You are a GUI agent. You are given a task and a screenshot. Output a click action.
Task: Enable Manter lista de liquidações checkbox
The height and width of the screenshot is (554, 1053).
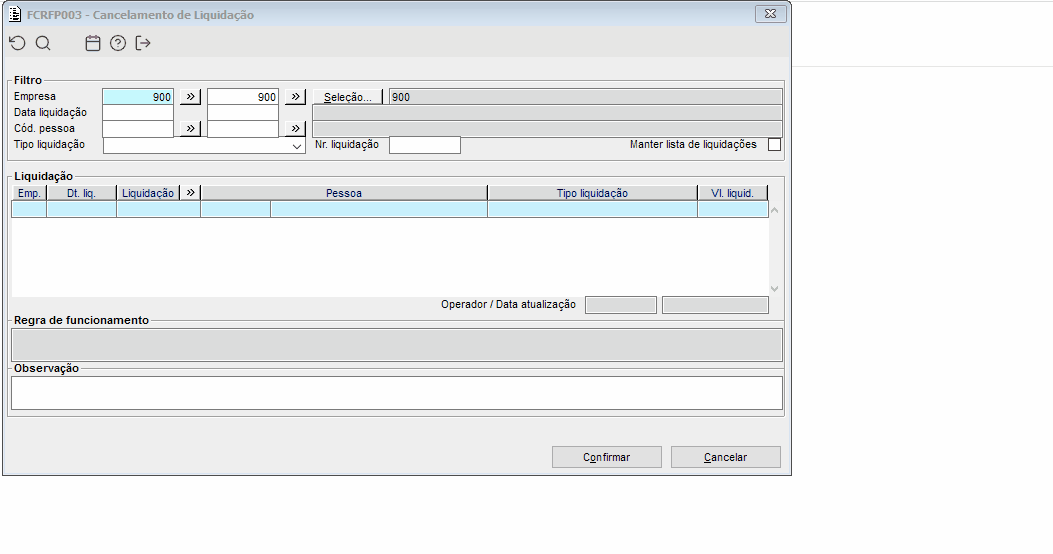(x=774, y=144)
